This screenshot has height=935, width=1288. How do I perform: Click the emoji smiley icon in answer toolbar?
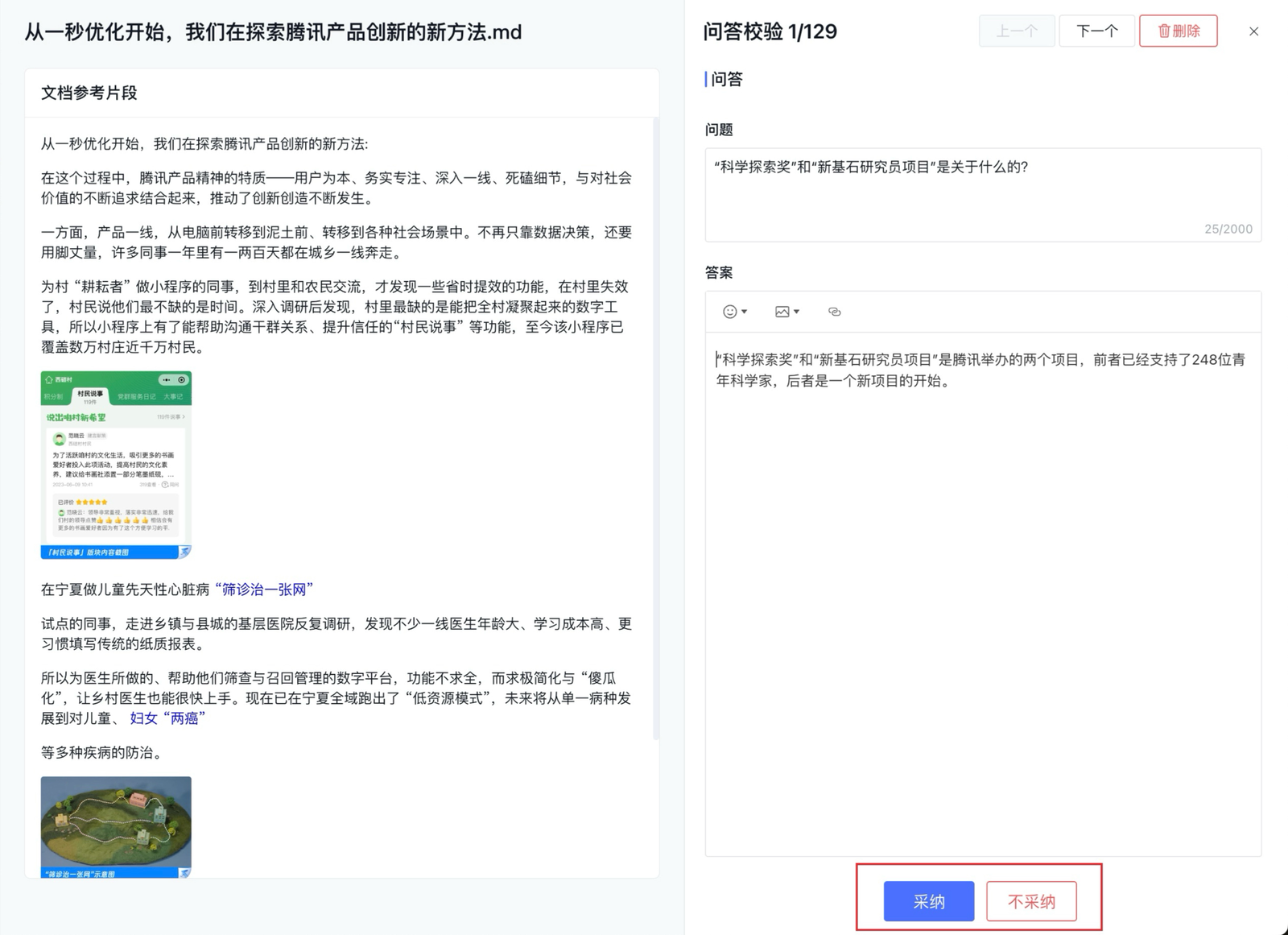(x=729, y=312)
